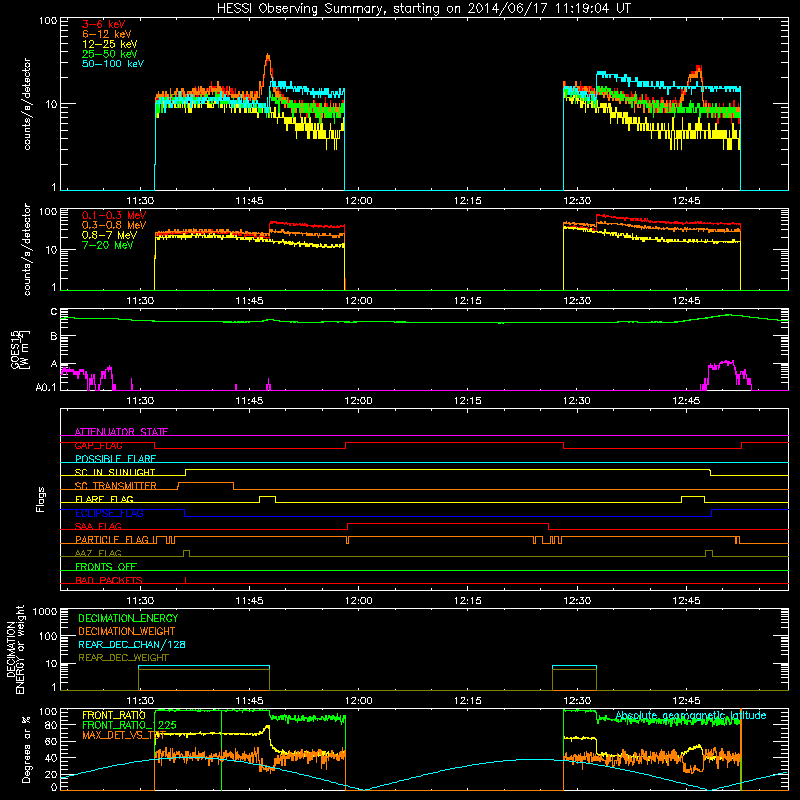
Task: Click the 'Degrees or %' axis title
Action: 26,749
